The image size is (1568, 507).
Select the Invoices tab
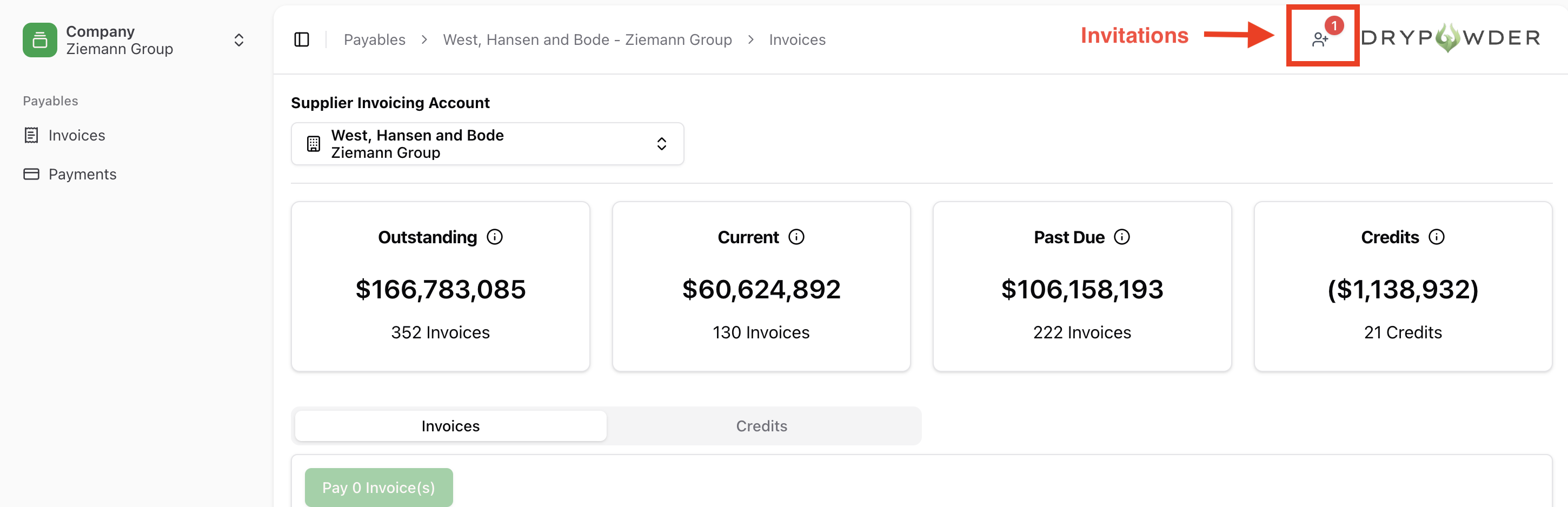[x=450, y=425]
